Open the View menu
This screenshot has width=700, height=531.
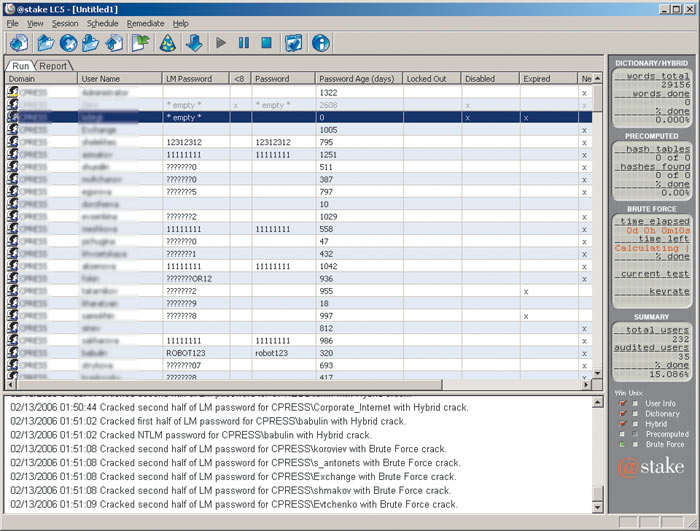click(35, 24)
